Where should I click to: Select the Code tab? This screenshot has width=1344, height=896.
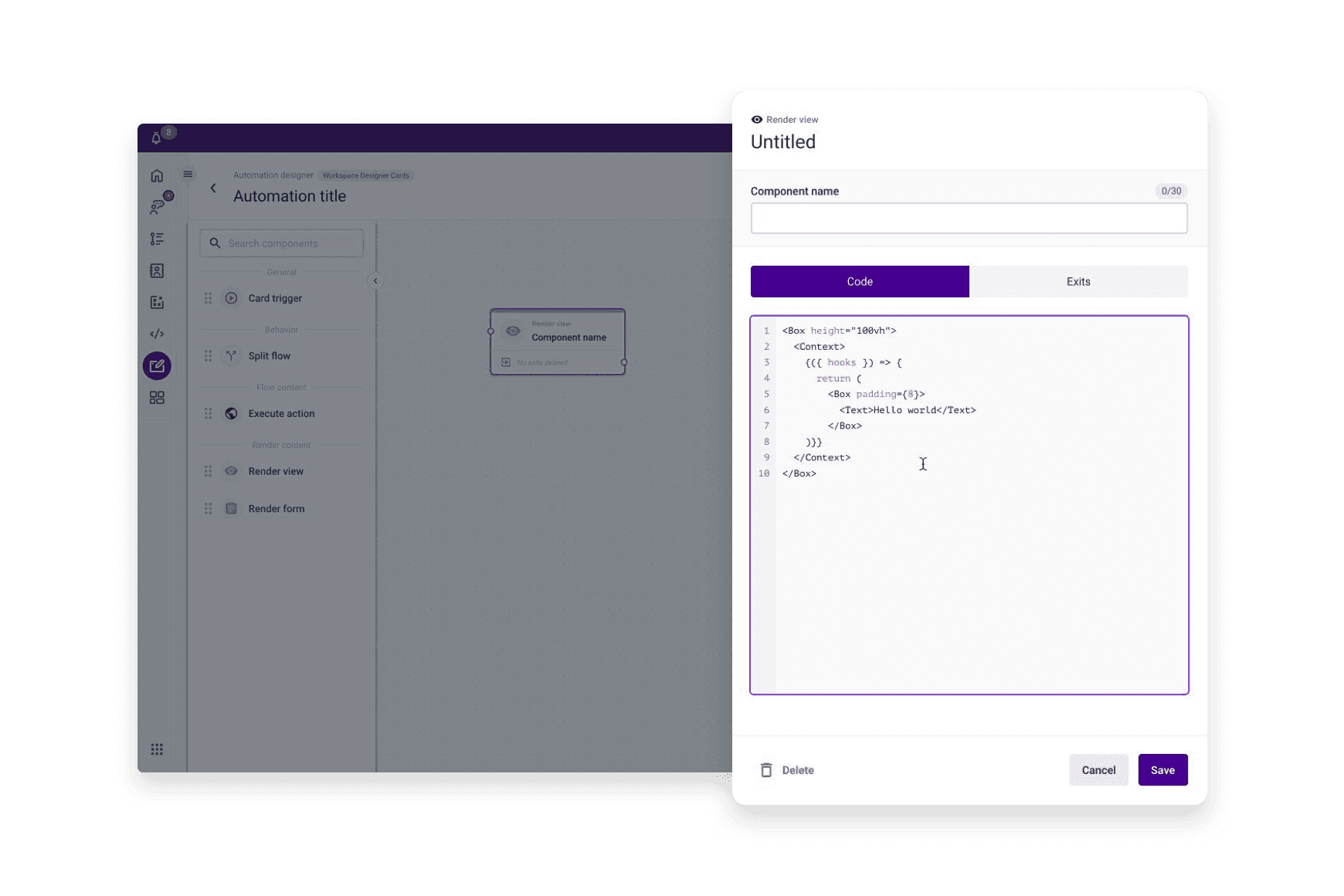click(860, 281)
